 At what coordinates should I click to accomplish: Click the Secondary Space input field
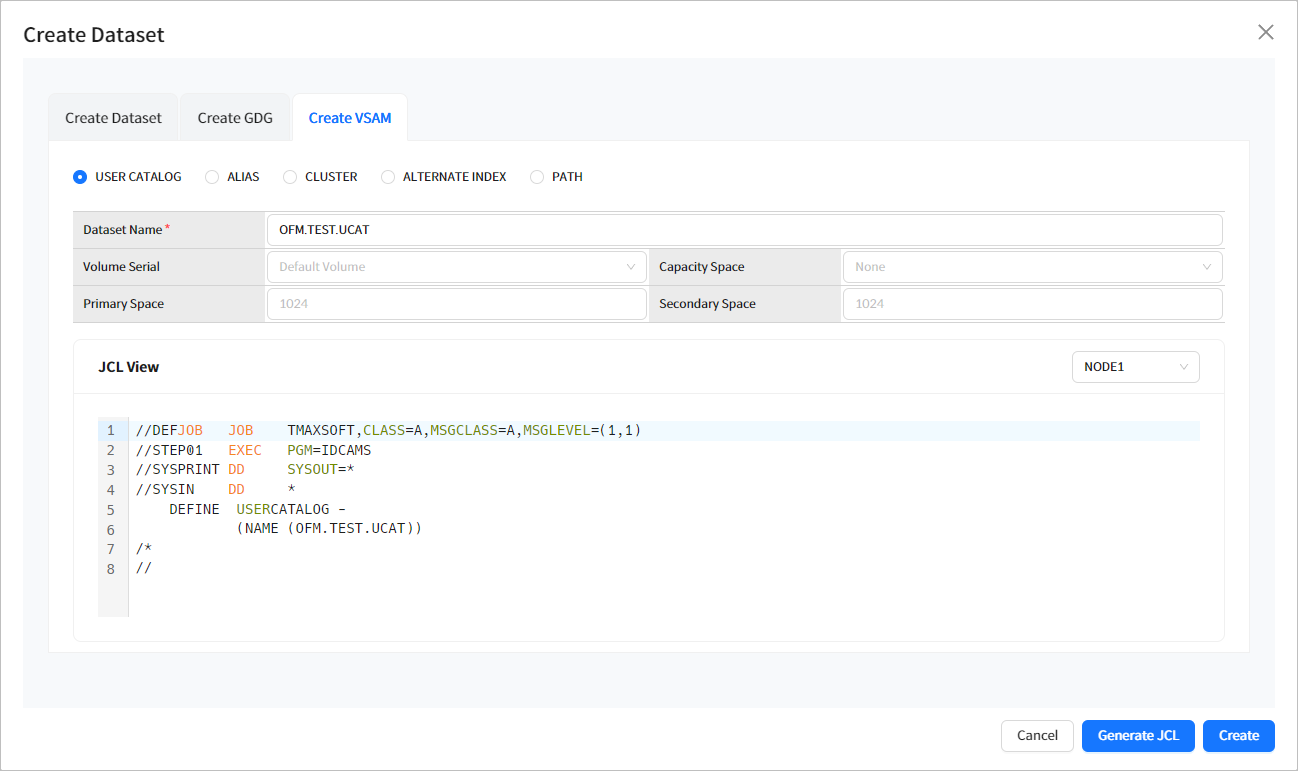click(1032, 303)
